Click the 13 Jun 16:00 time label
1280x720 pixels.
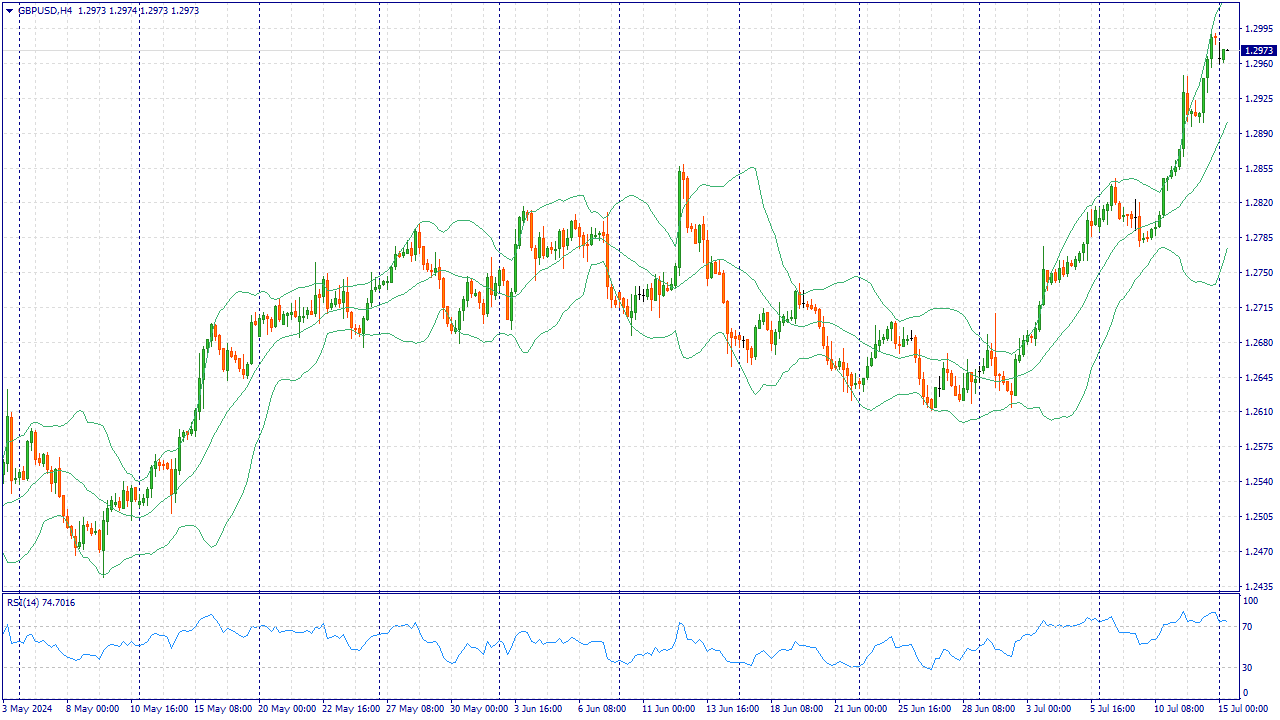click(x=733, y=709)
